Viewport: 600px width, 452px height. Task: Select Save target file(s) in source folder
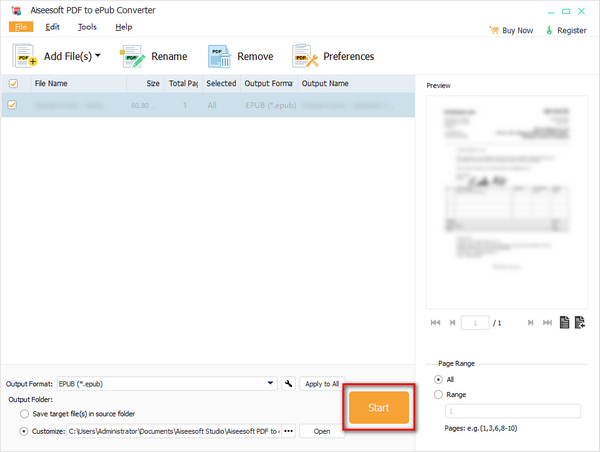point(24,414)
